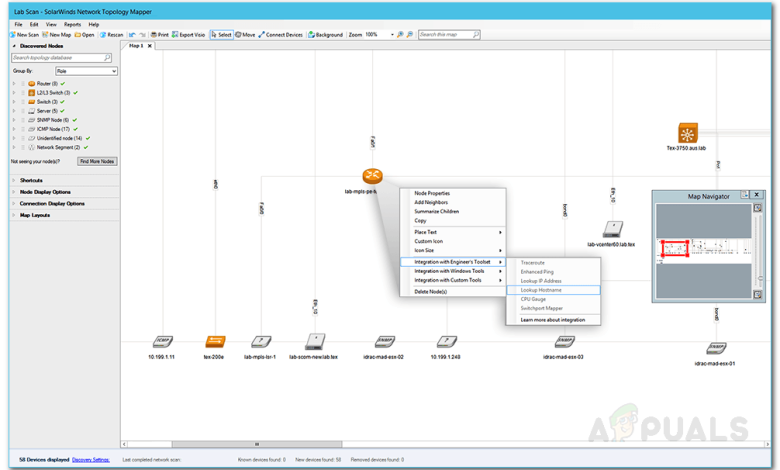Expand the SNMP Node group

(14, 120)
